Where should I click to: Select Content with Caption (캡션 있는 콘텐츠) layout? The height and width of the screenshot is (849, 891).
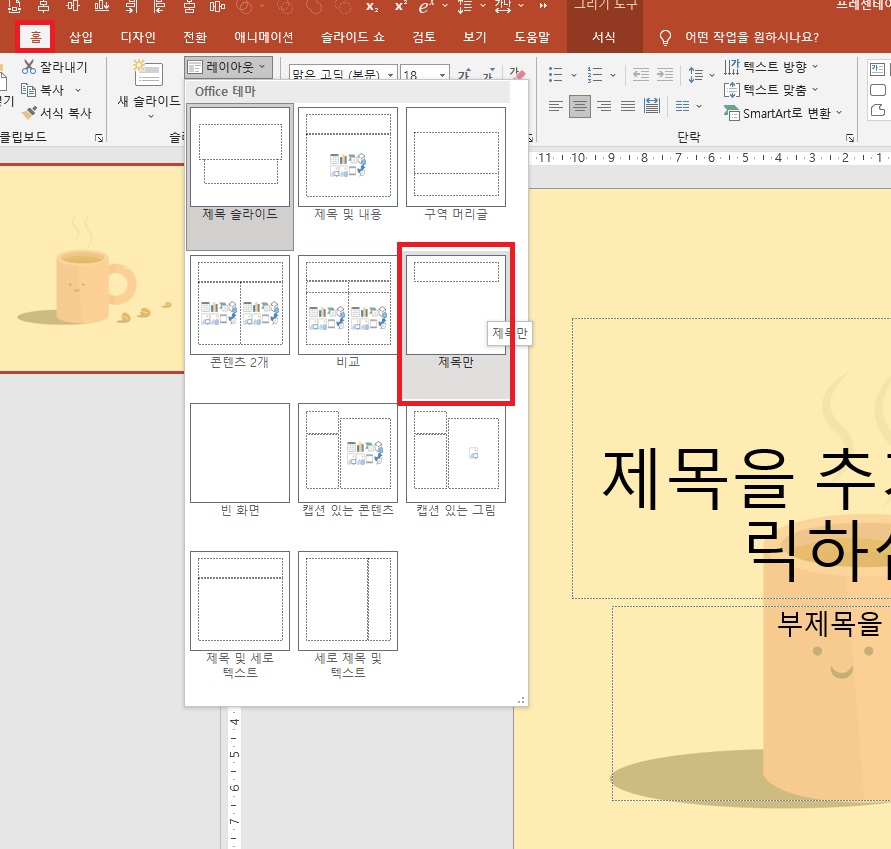coord(348,460)
